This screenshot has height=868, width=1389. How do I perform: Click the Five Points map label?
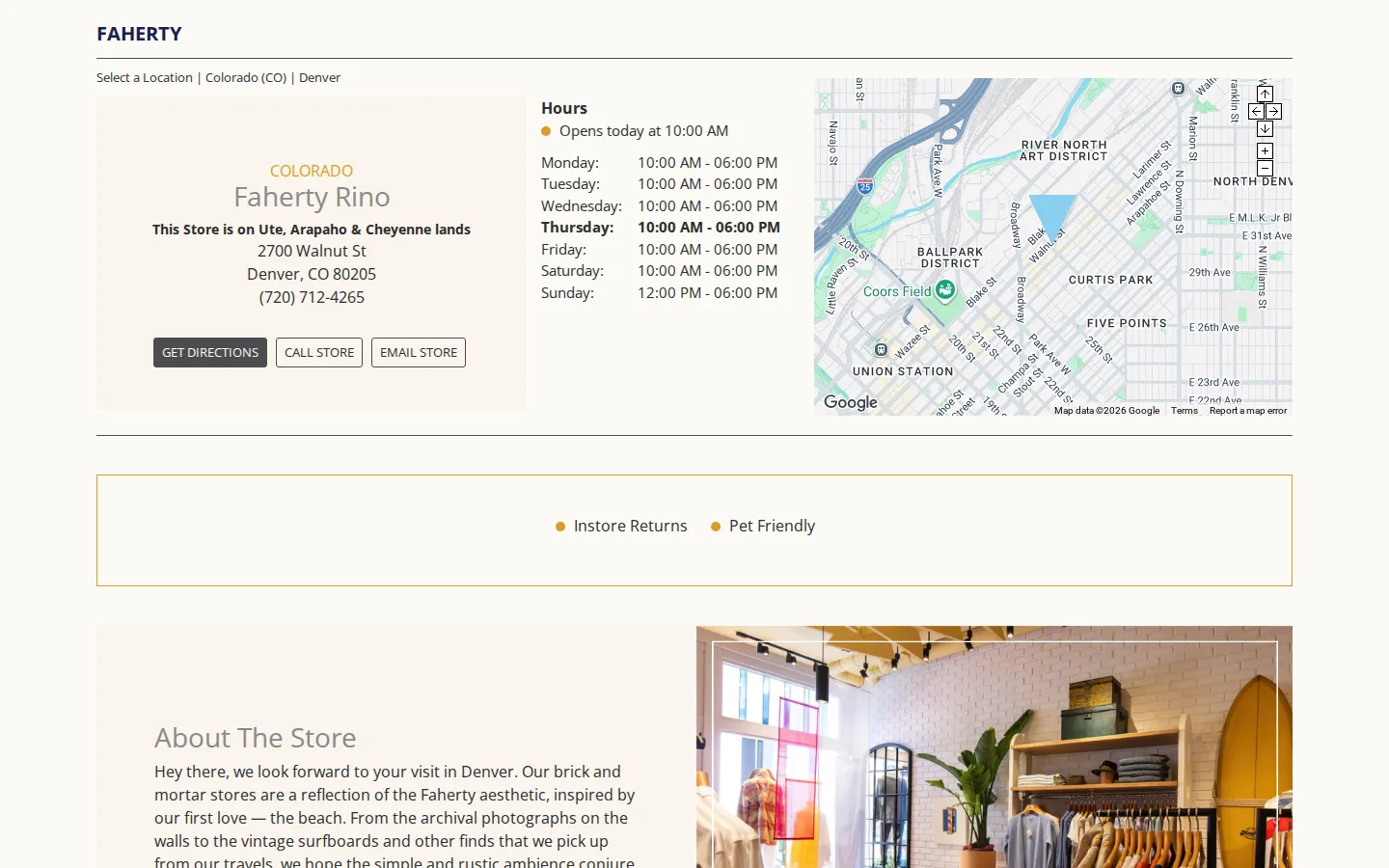tap(1127, 323)
